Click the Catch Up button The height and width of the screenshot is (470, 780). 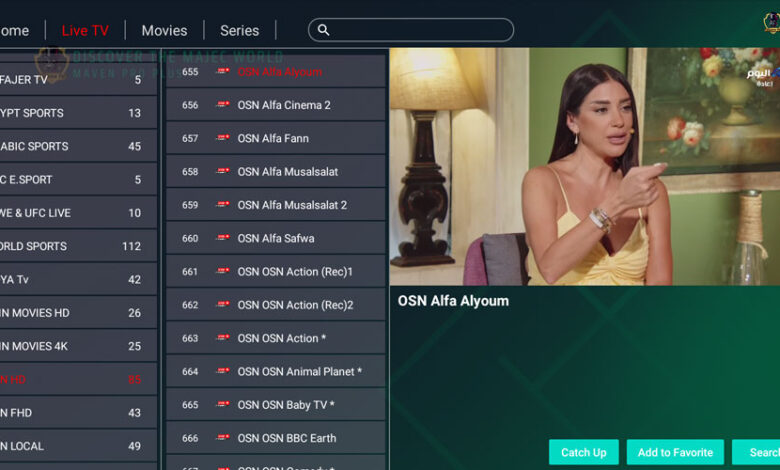584,452
